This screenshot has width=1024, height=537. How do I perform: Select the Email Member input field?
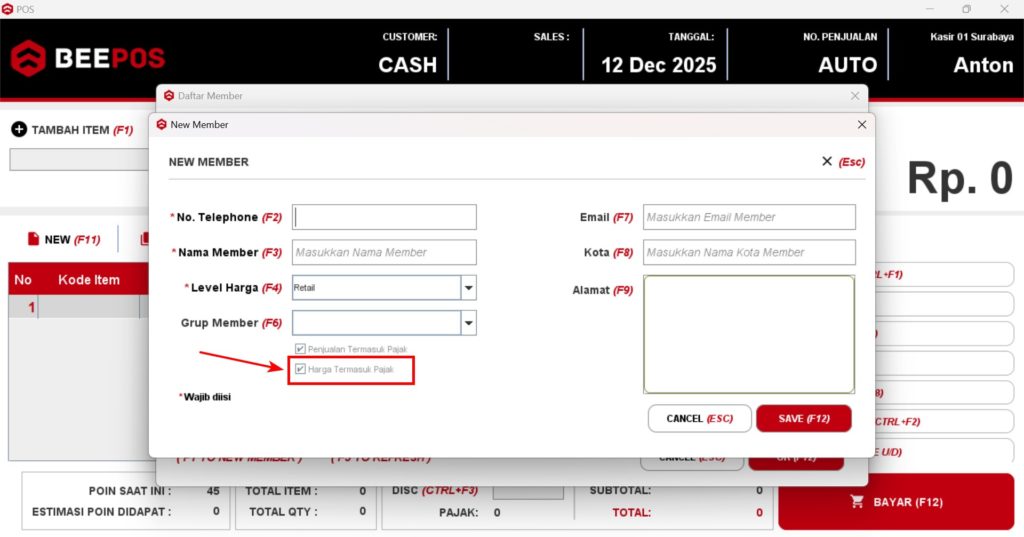pyautogui.click(x=749, y=217)
